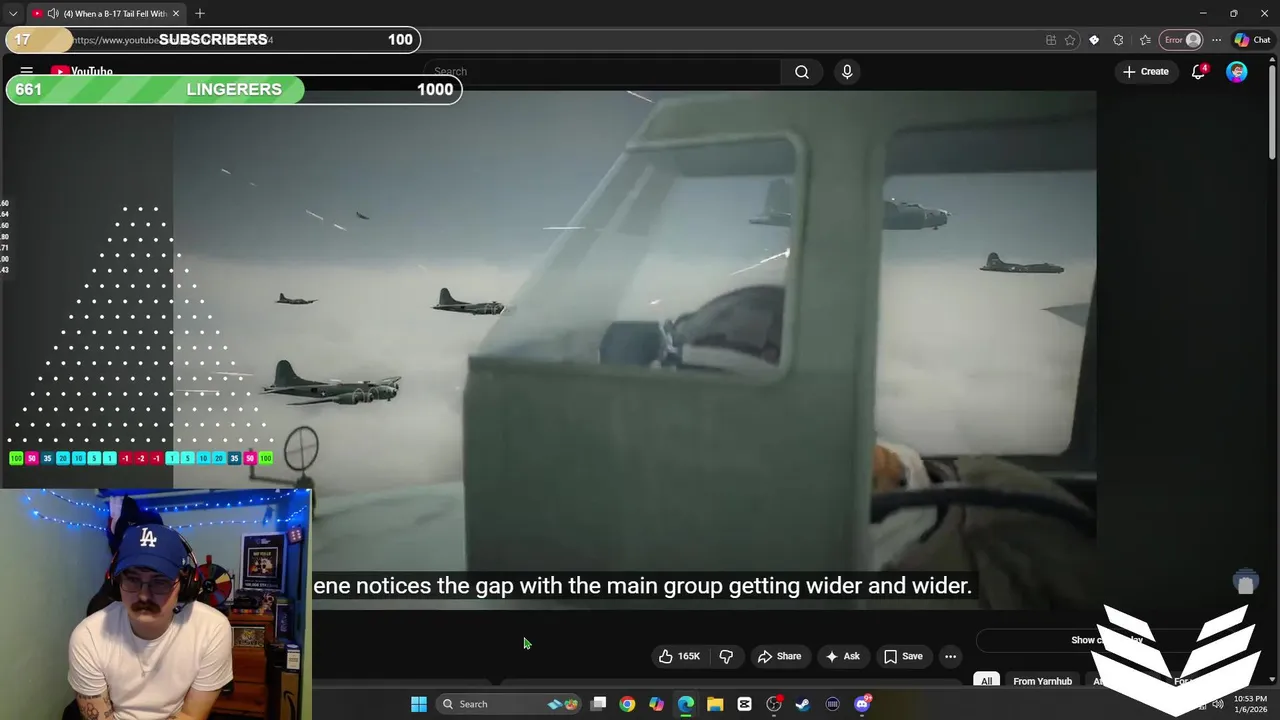The image size is (1280, 720).
Task: Open Steam from taskbar
Action: pyautogui.click(x=802, y=704)
